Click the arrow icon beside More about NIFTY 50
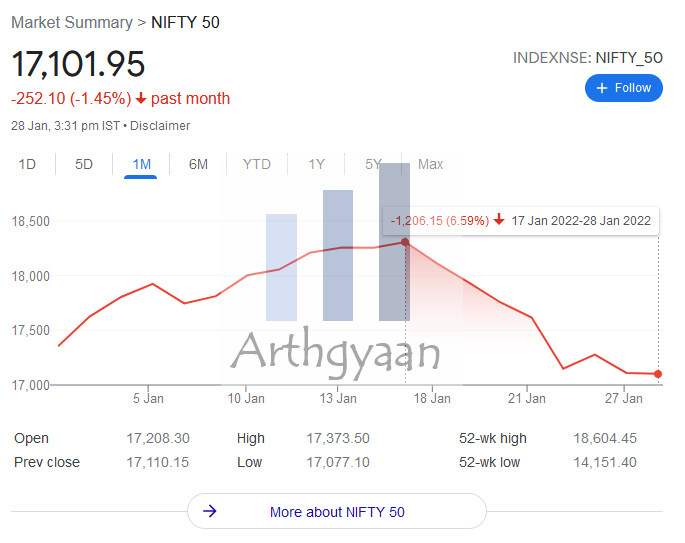This screenshot has width=685, height=543. point(210,511)
